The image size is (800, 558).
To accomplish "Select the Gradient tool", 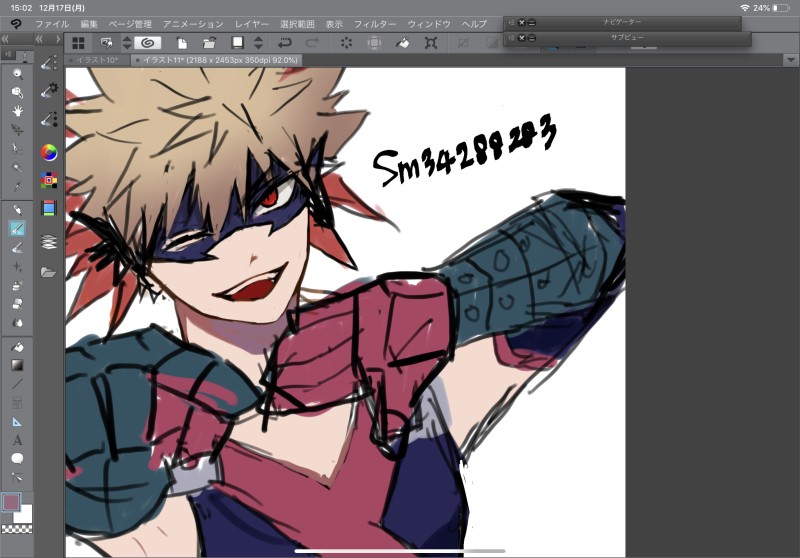I will click(x=17, y=365).
